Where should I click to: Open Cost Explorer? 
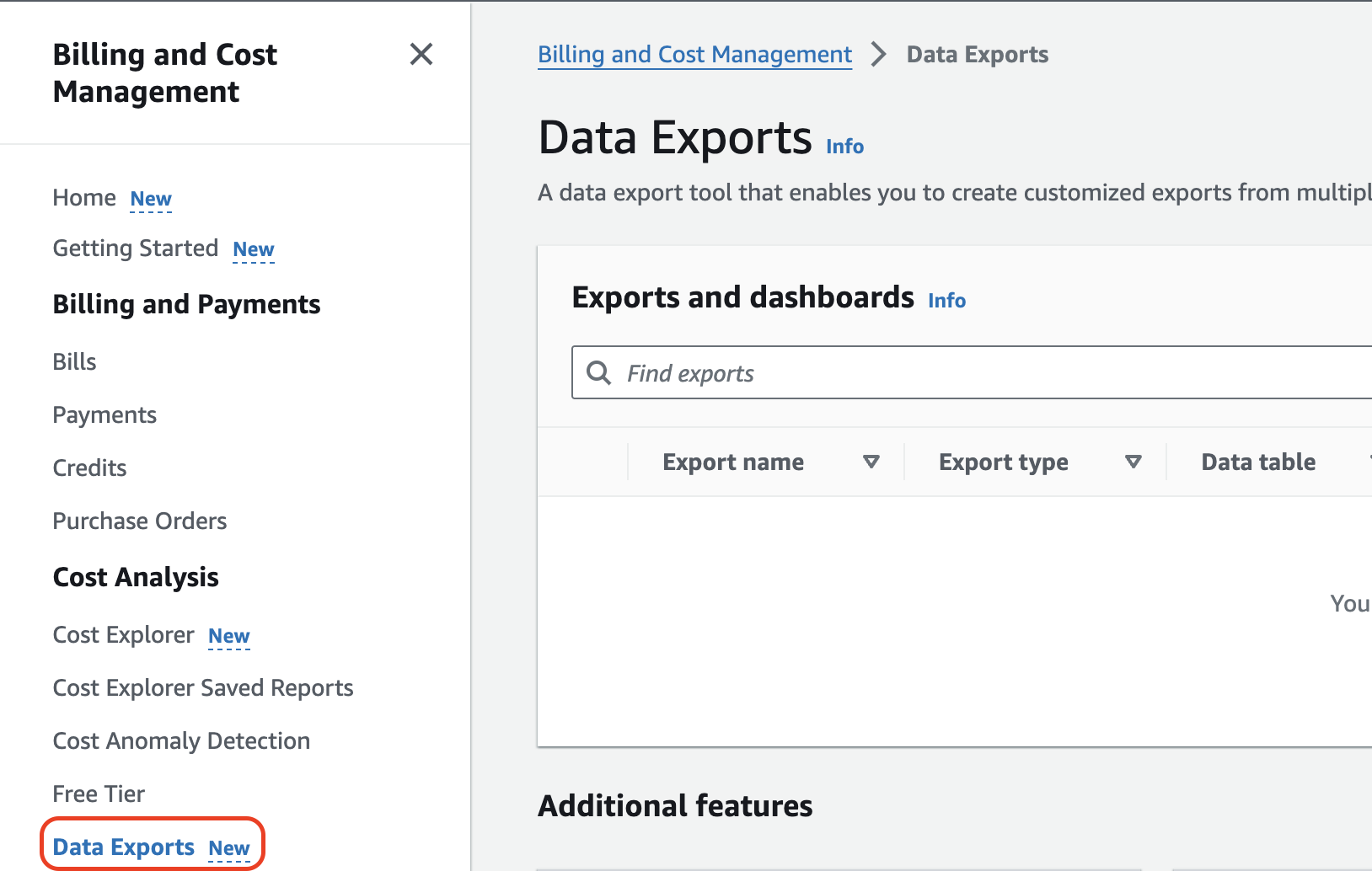click(x=124, y=634)
